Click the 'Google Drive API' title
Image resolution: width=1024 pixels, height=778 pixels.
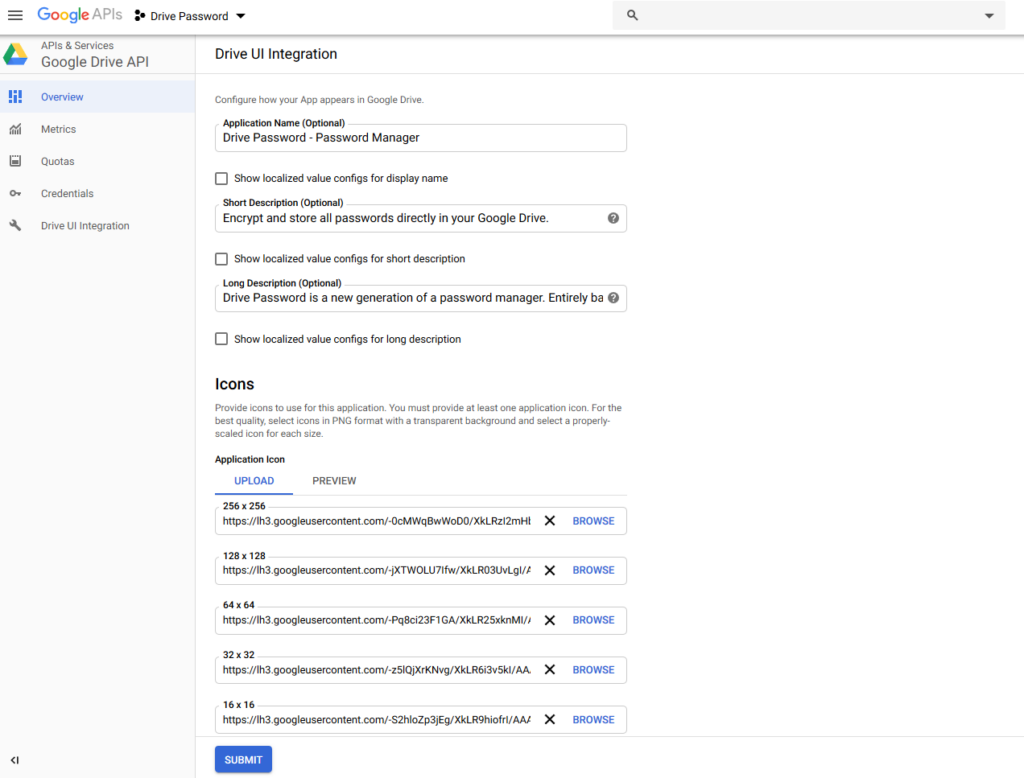(x=95, y=61)
